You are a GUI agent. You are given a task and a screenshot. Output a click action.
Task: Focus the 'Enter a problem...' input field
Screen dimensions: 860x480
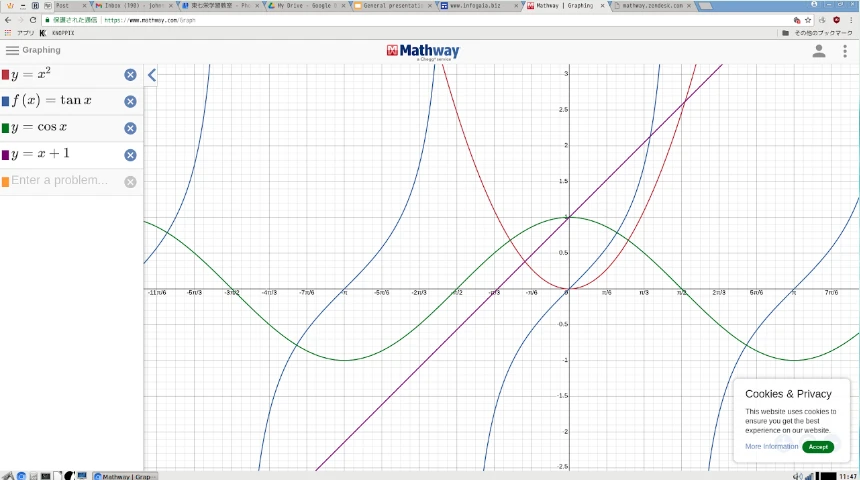pyautogui.click(x=60, y=180)
